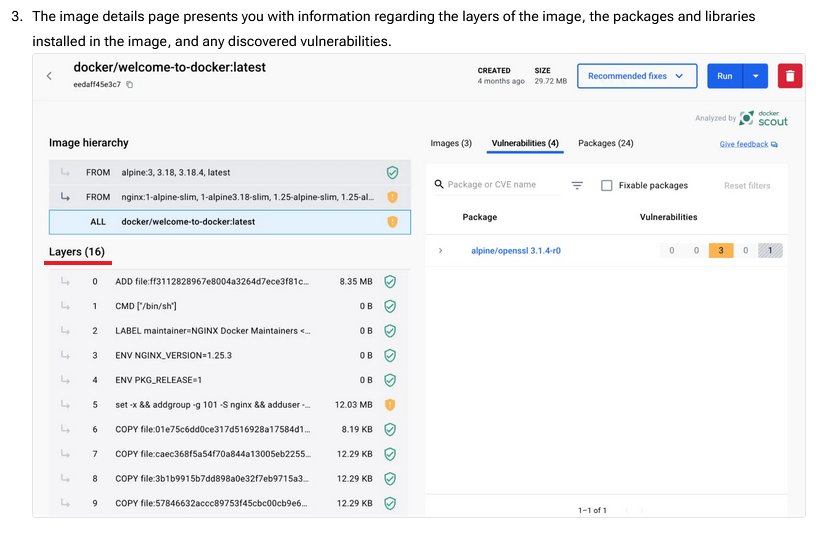Open the Run button dropdown arrow

[755, 76]
